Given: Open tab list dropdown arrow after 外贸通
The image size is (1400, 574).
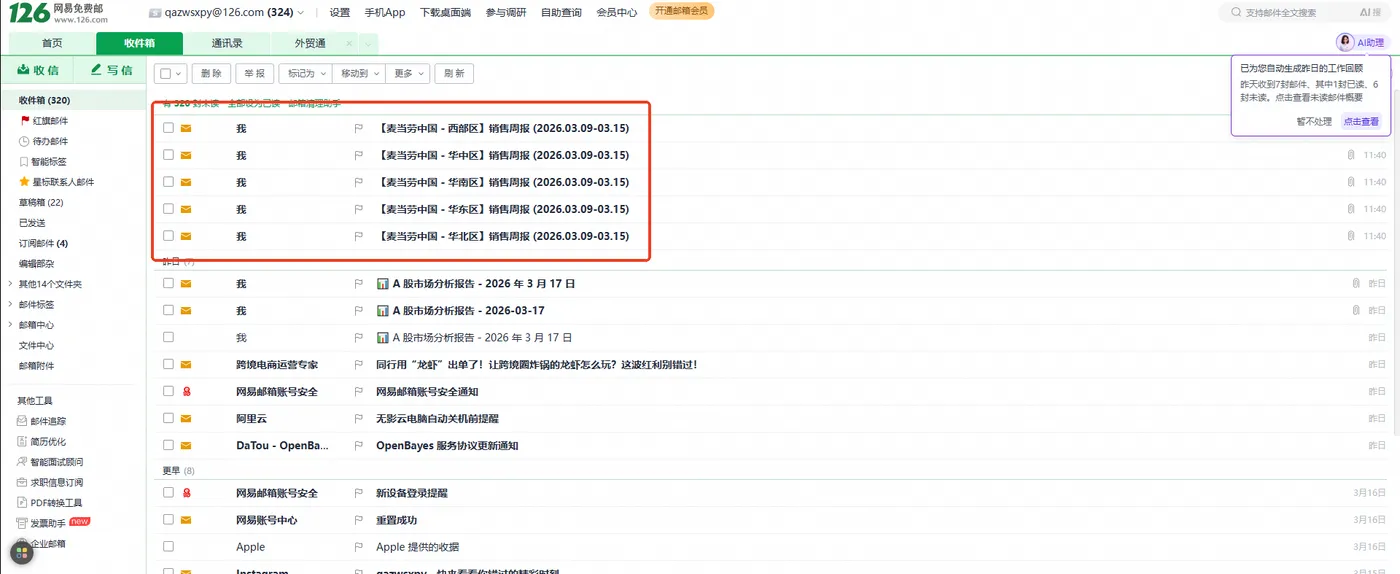Looking at the screenshot, I should 368,44.
